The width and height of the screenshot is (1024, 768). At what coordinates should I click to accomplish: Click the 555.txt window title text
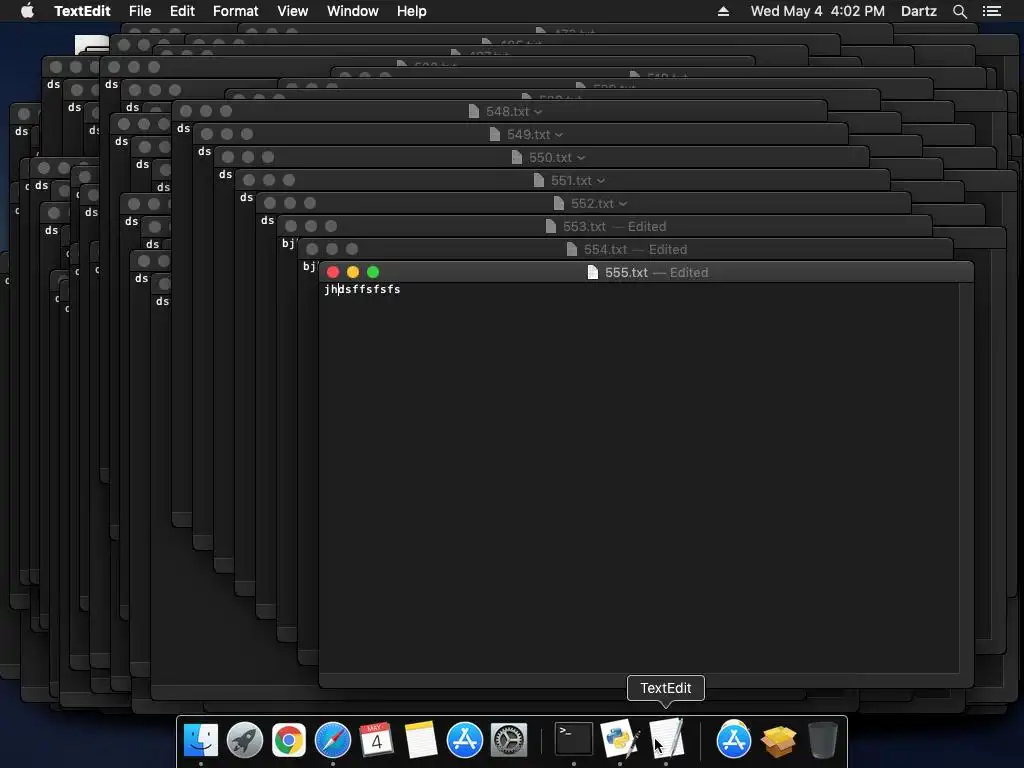[x=626, y=272]
